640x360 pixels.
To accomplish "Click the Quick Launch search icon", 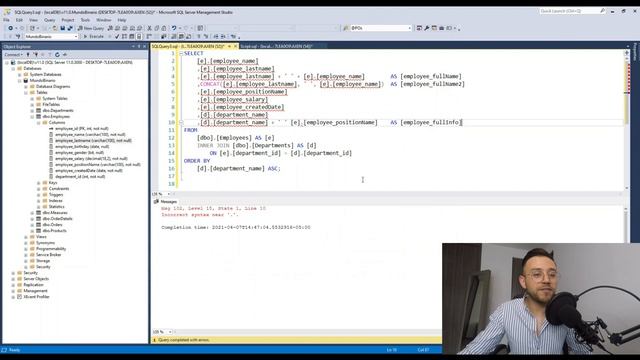I will click(602, 11).
